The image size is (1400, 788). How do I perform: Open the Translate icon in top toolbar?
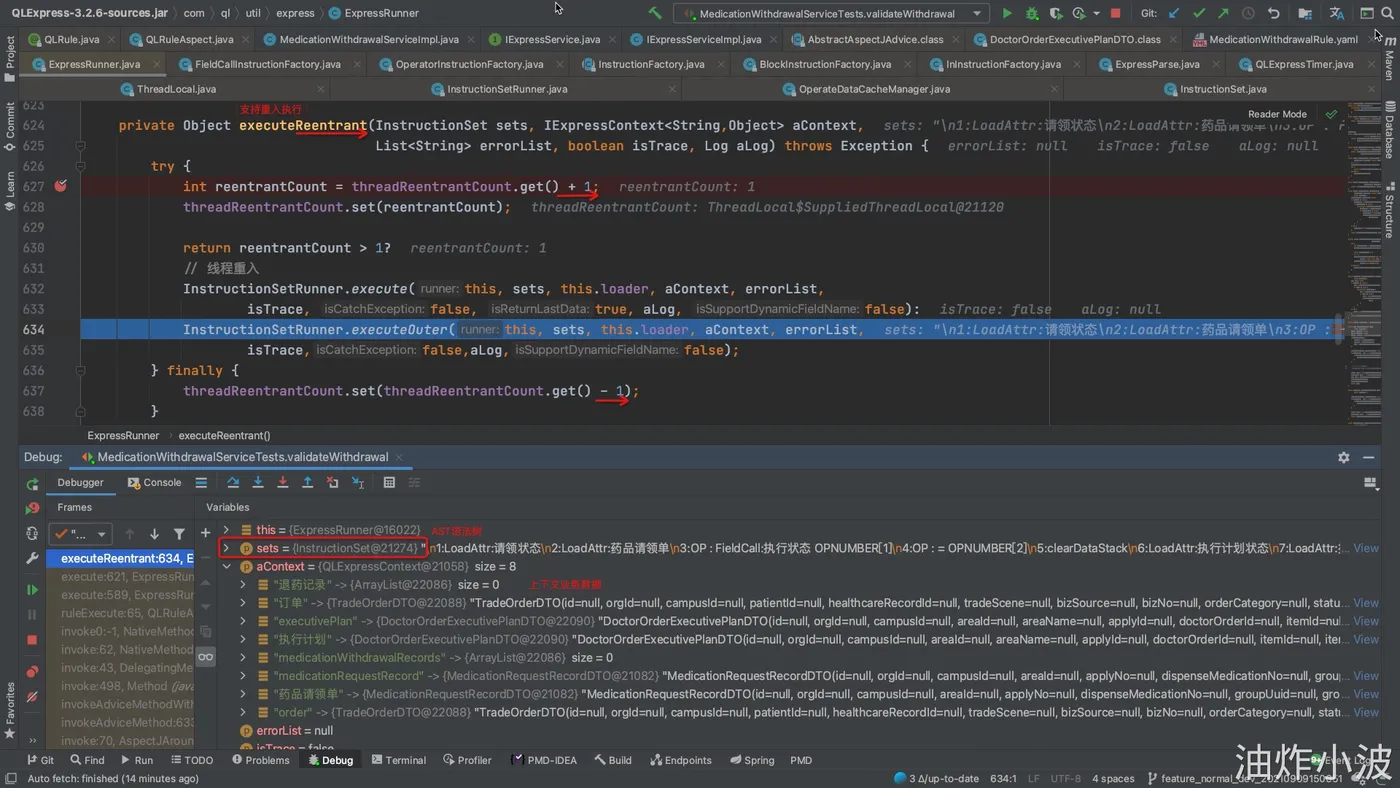pos(1337,14)
